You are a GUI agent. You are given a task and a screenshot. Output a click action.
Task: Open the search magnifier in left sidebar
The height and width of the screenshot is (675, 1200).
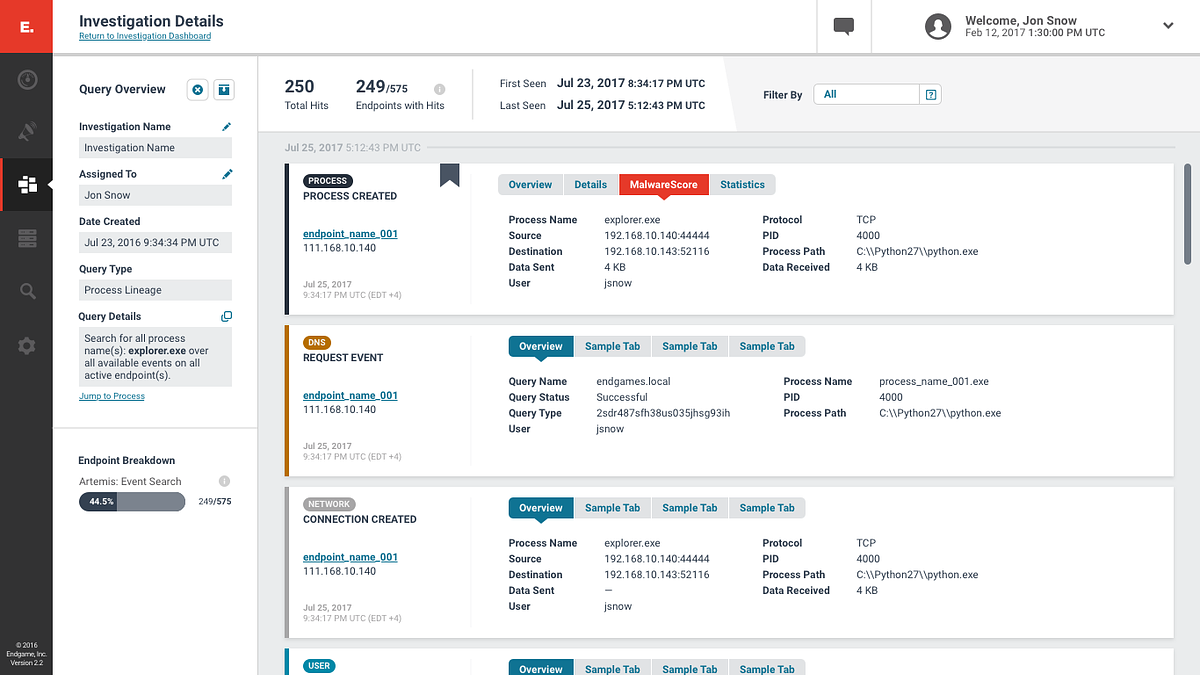point(27,292)
